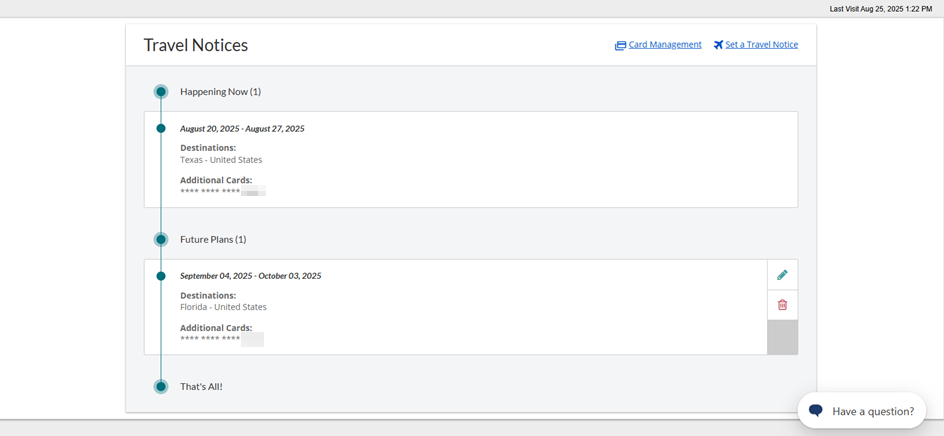
Task: Select the Happening Now timeline marker
Action: 161,92
